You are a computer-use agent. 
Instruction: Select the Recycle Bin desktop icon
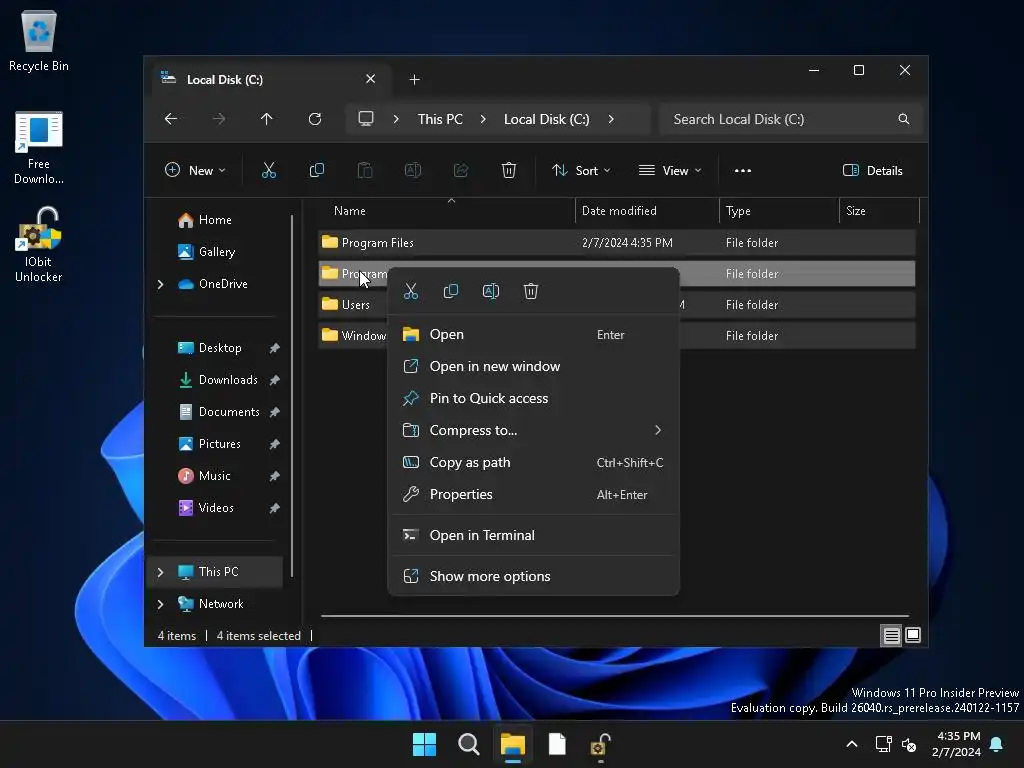39,41
